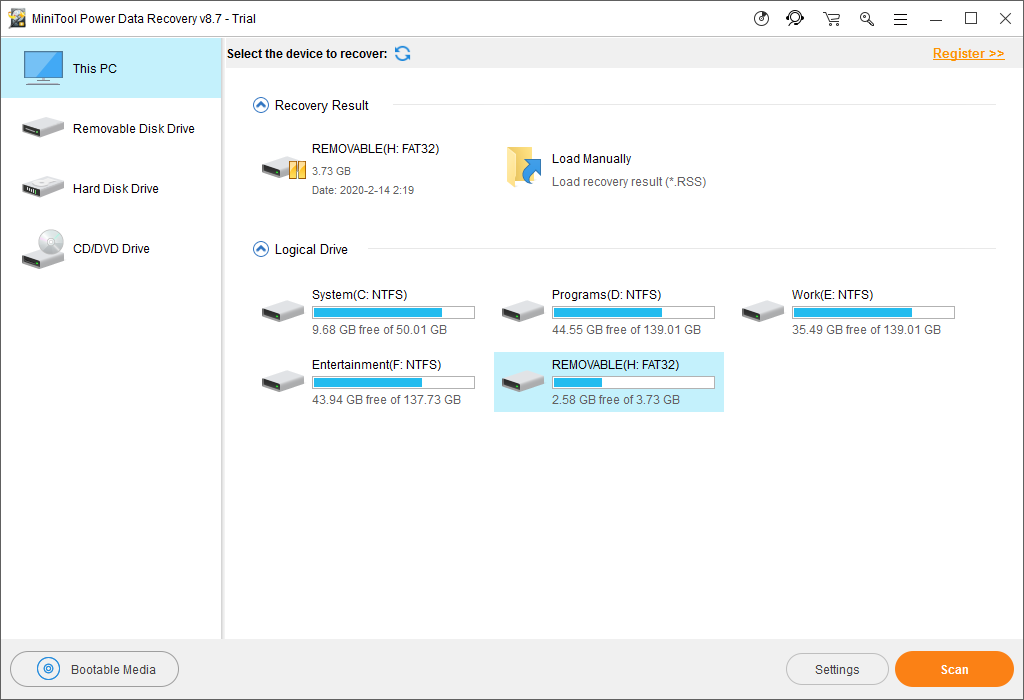Click the Register link
The height and width of the screenshot is (700, 1024).
[968, 53]
